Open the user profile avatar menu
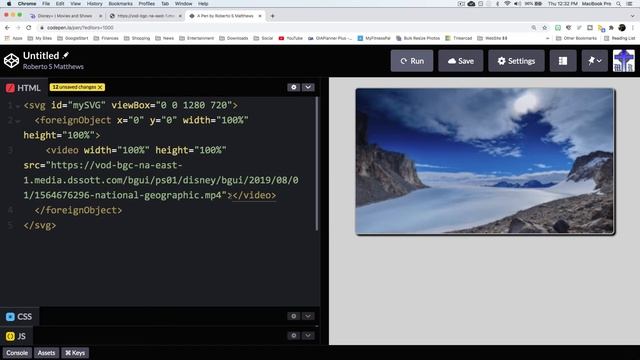 (624, 61)
